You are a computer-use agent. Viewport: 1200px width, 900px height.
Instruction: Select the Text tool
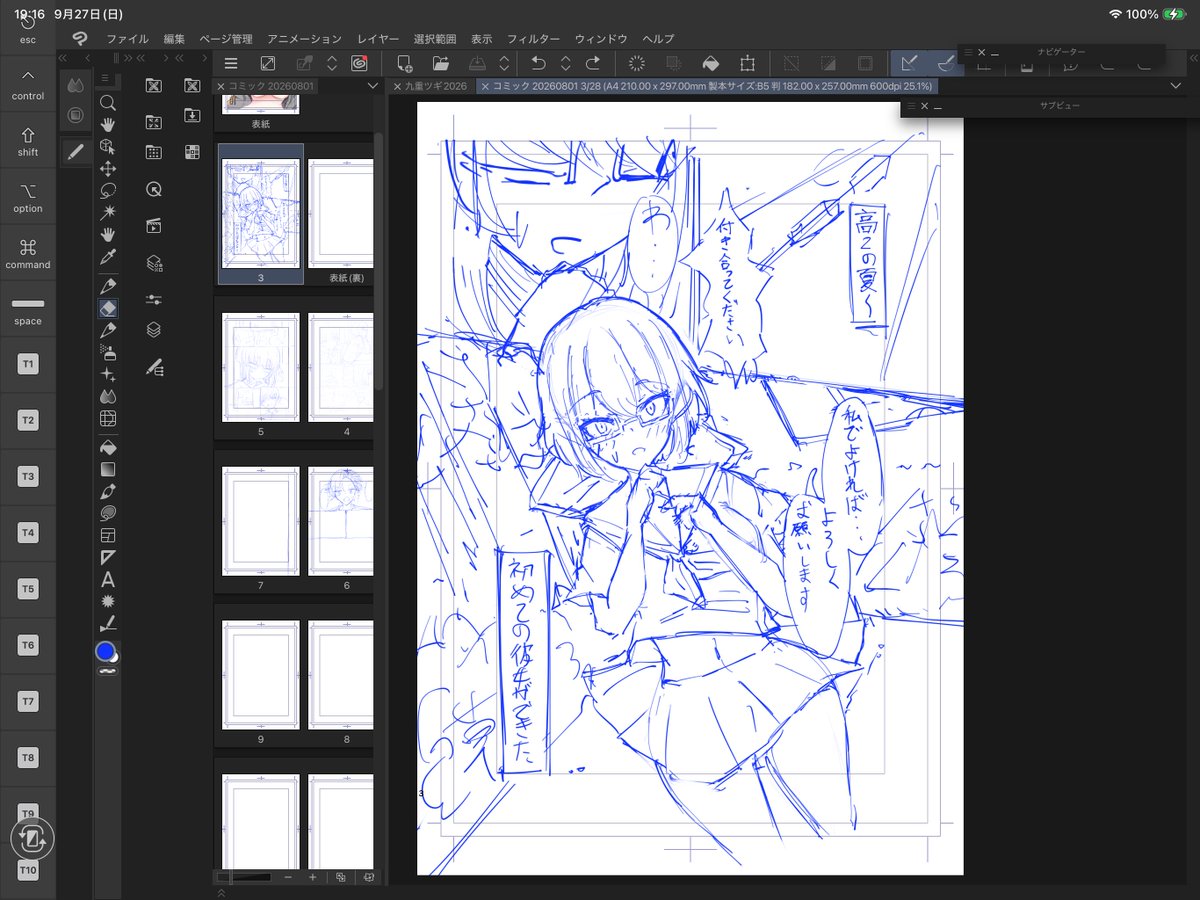coord(108,579)
